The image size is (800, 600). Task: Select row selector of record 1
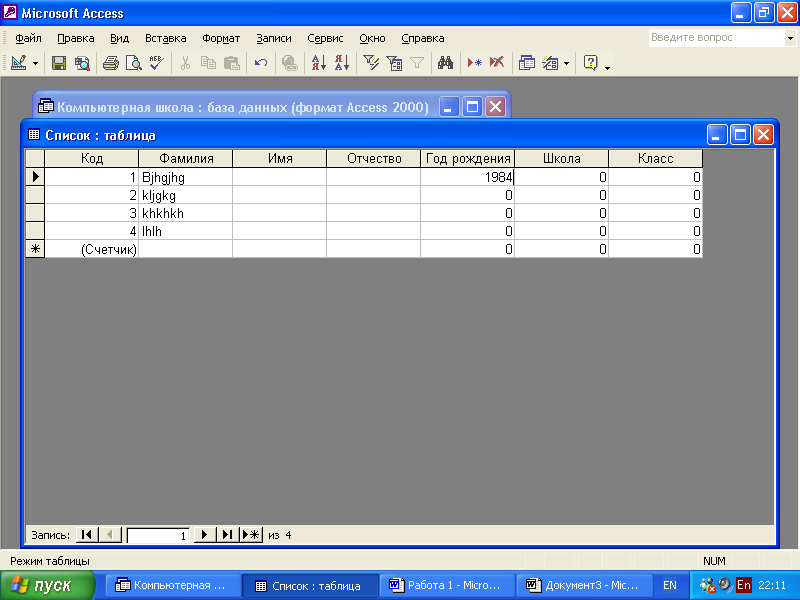[35, 177]
